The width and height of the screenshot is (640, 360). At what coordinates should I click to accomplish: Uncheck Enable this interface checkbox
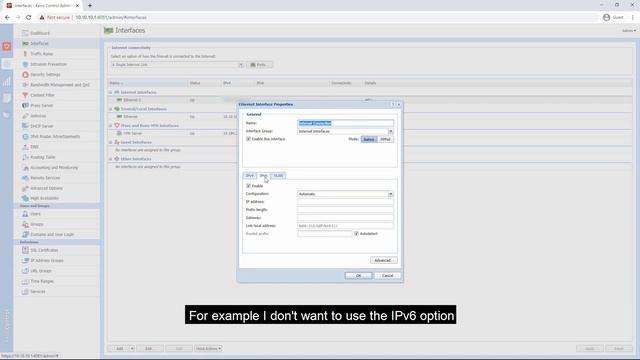pyautogui.click(x=248, y=139)
